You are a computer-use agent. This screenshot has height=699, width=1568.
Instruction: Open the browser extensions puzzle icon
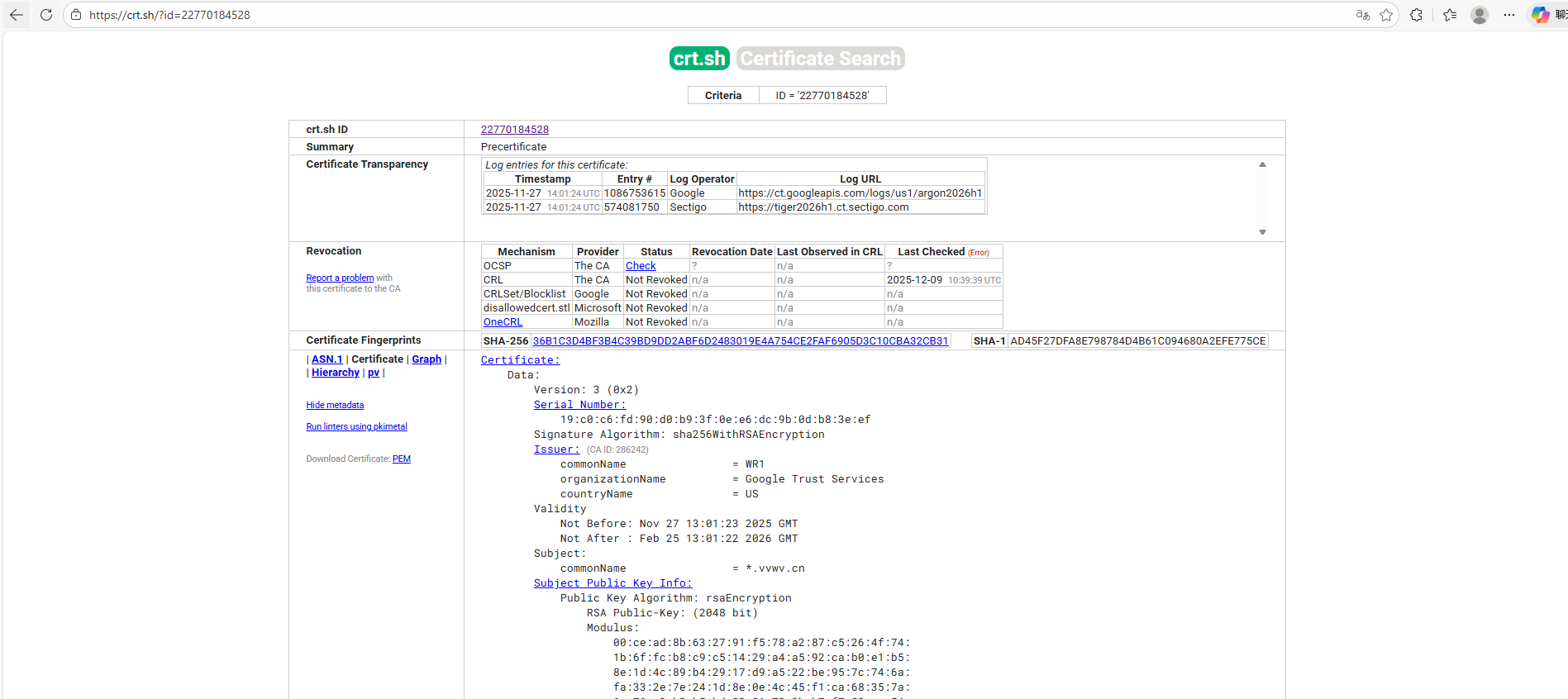(1417, 15)
